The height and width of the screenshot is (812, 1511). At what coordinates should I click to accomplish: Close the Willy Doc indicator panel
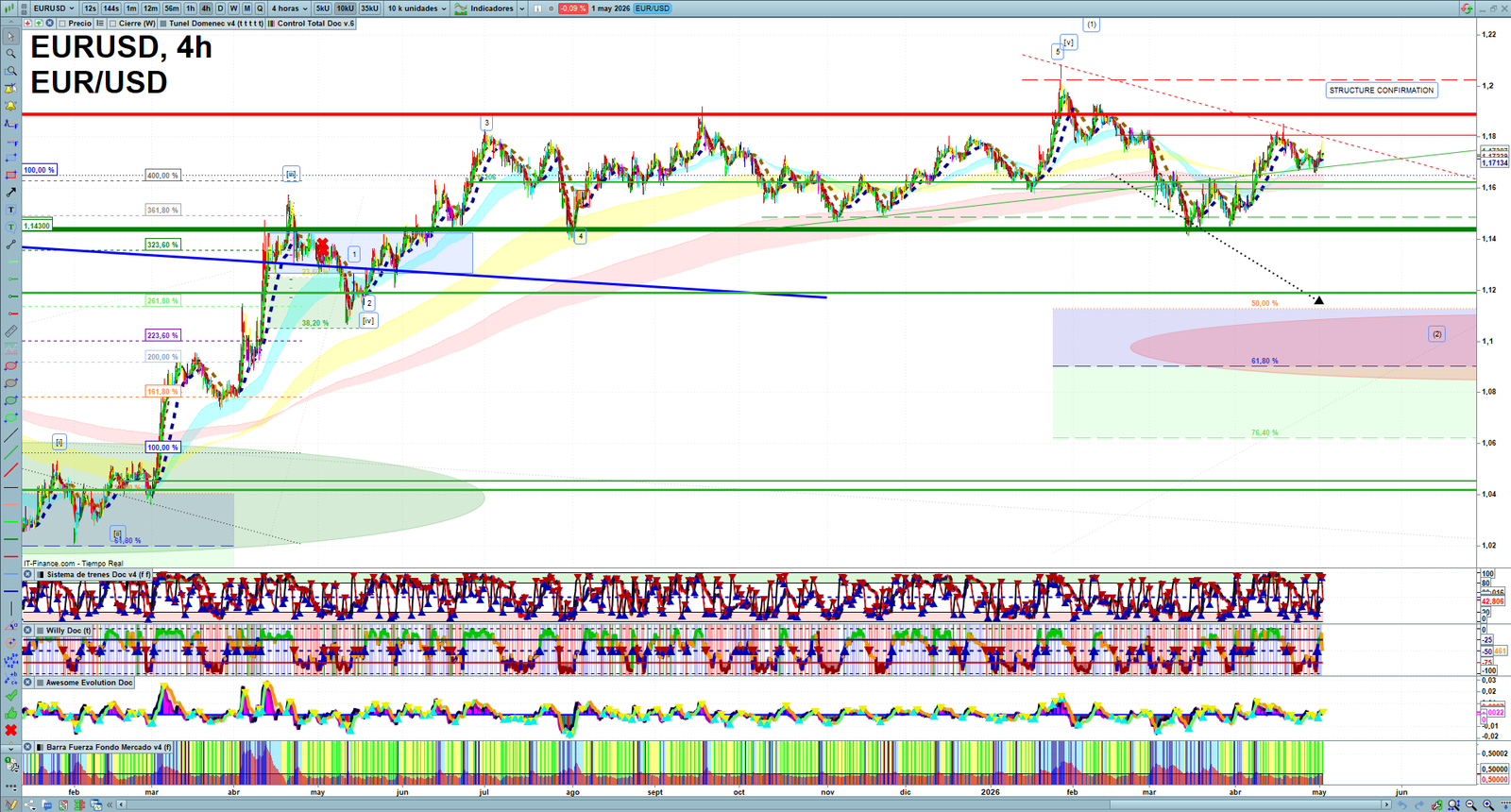[28, 630]
